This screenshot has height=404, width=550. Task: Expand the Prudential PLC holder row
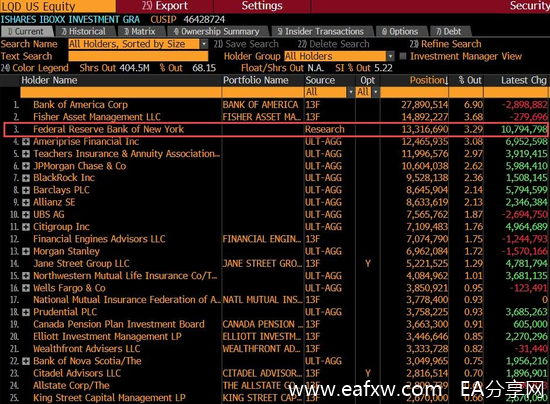point(26,312)
